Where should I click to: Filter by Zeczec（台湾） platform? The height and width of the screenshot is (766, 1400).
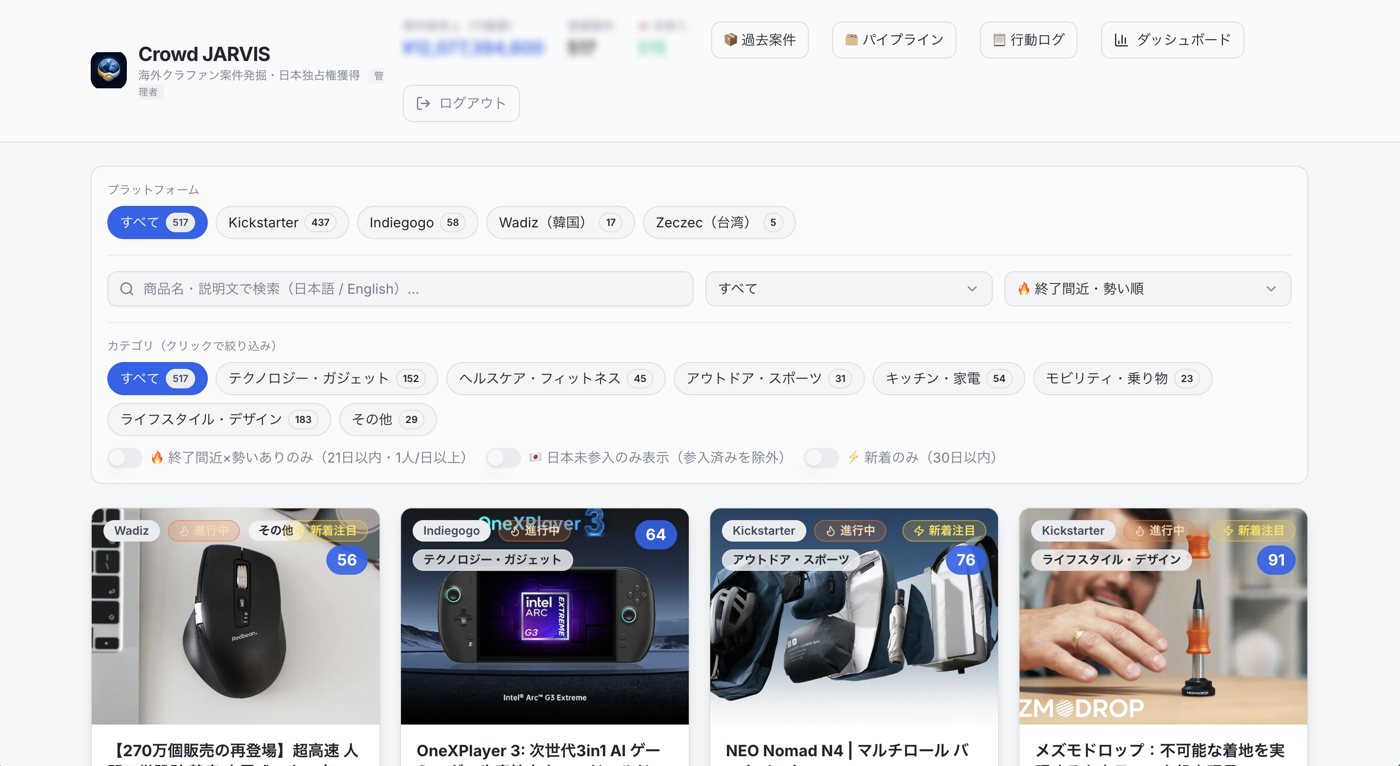(x=719, y=222)
